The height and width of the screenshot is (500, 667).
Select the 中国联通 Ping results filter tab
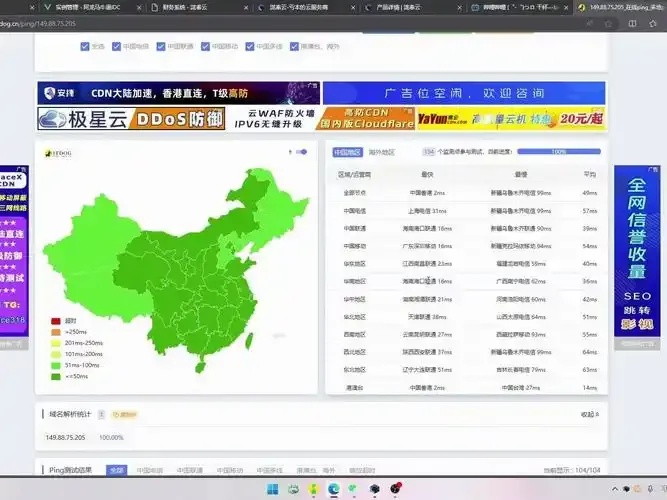(190, 470)
